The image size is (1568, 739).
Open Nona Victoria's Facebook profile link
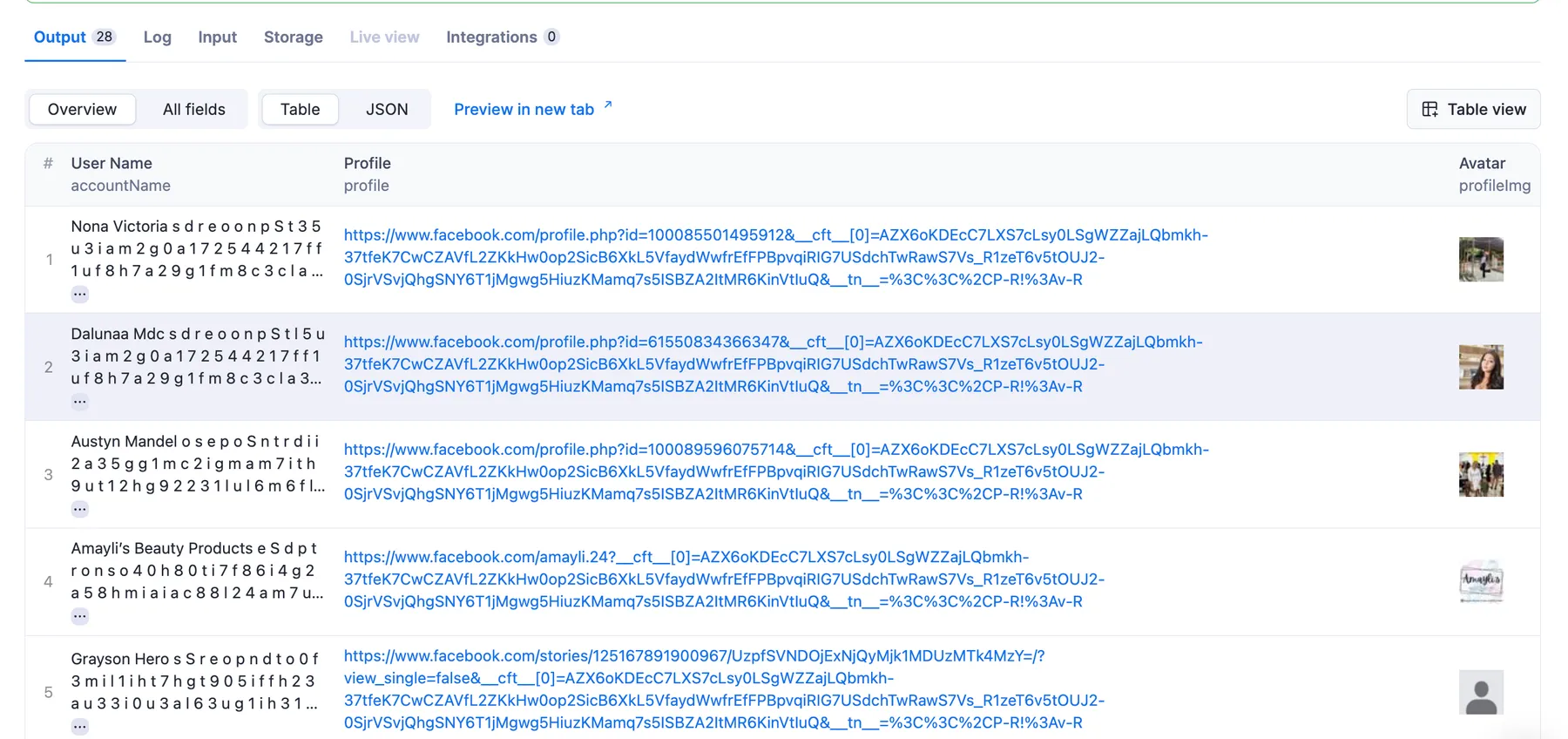click(775, 257)
